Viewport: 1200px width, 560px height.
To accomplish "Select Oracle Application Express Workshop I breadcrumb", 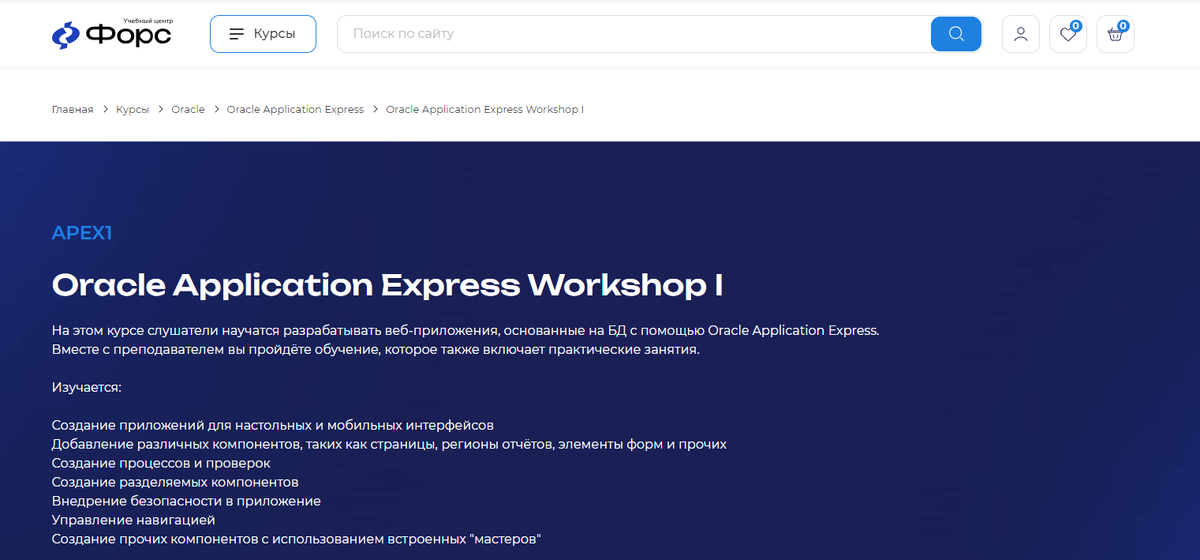I will click(485, 109).
